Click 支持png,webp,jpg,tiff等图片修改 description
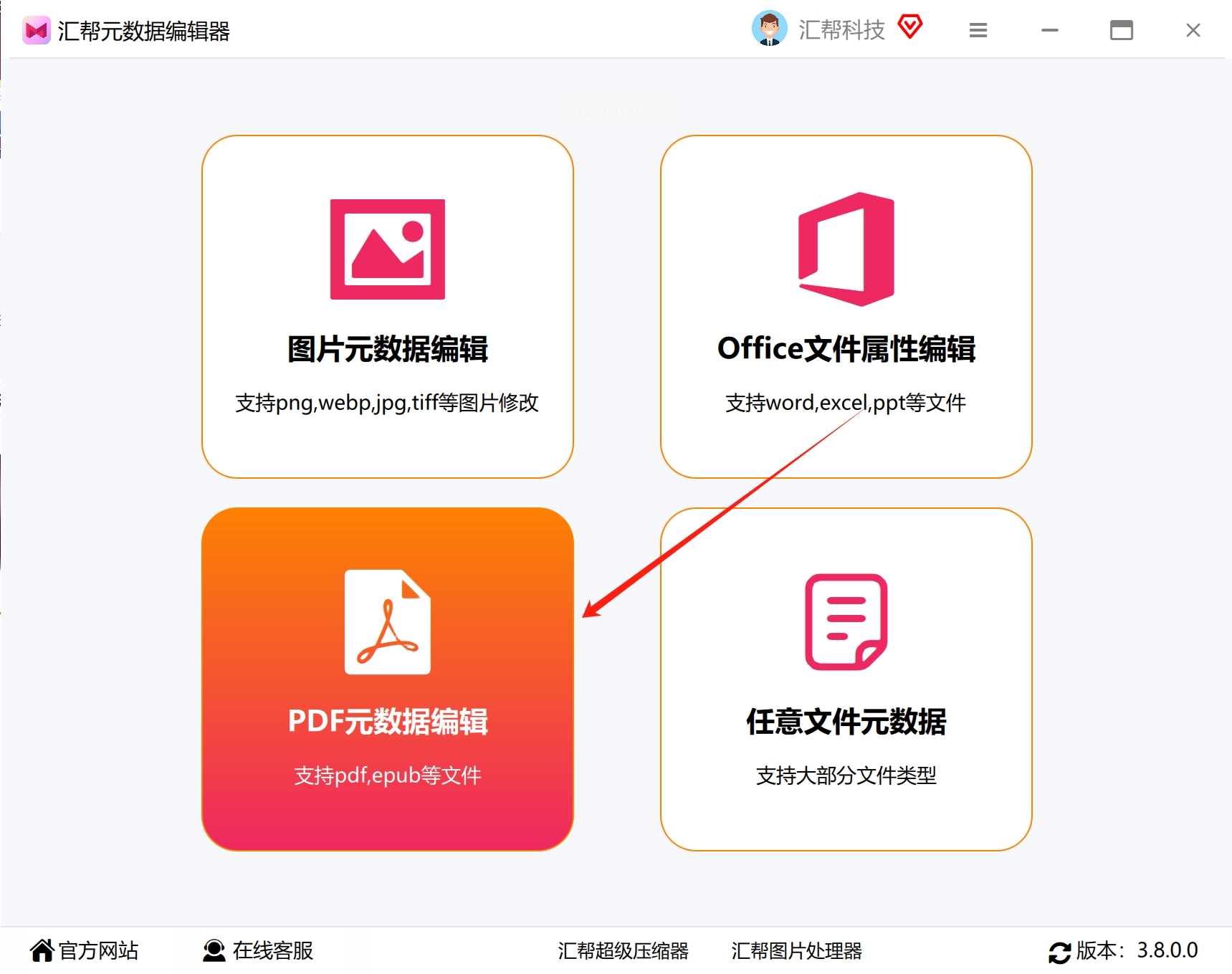 point(387,403)
